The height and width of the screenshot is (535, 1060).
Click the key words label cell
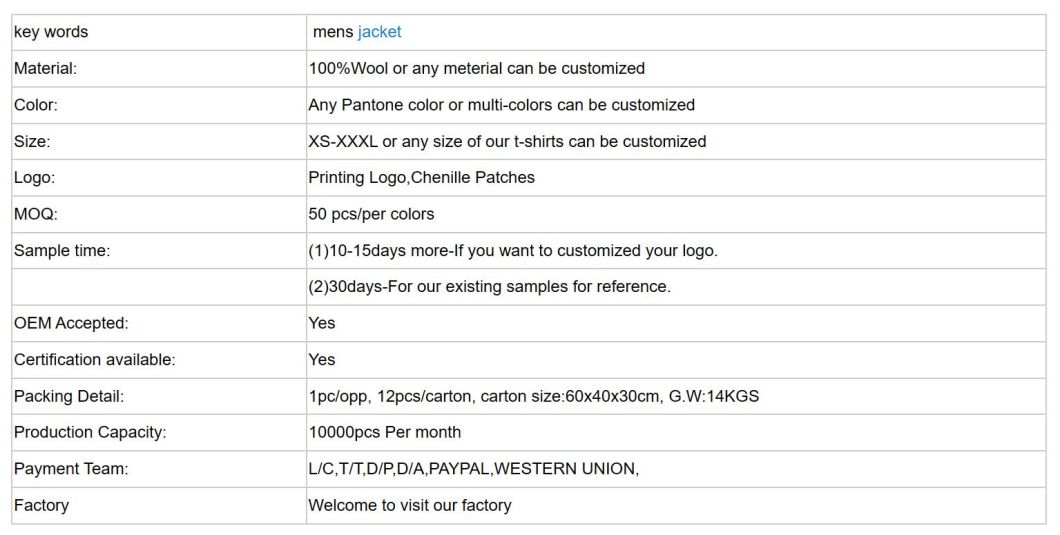click(x=159, y=32)
